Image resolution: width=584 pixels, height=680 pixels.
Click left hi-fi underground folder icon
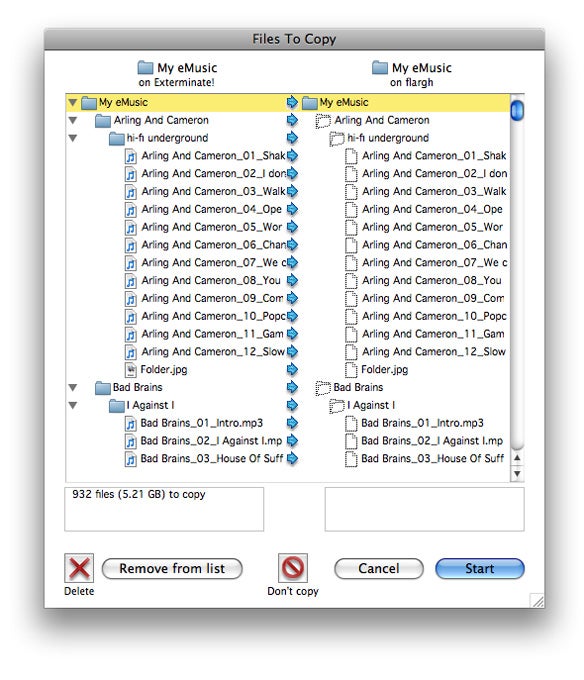pyautogui.click(x=117, y=138)
